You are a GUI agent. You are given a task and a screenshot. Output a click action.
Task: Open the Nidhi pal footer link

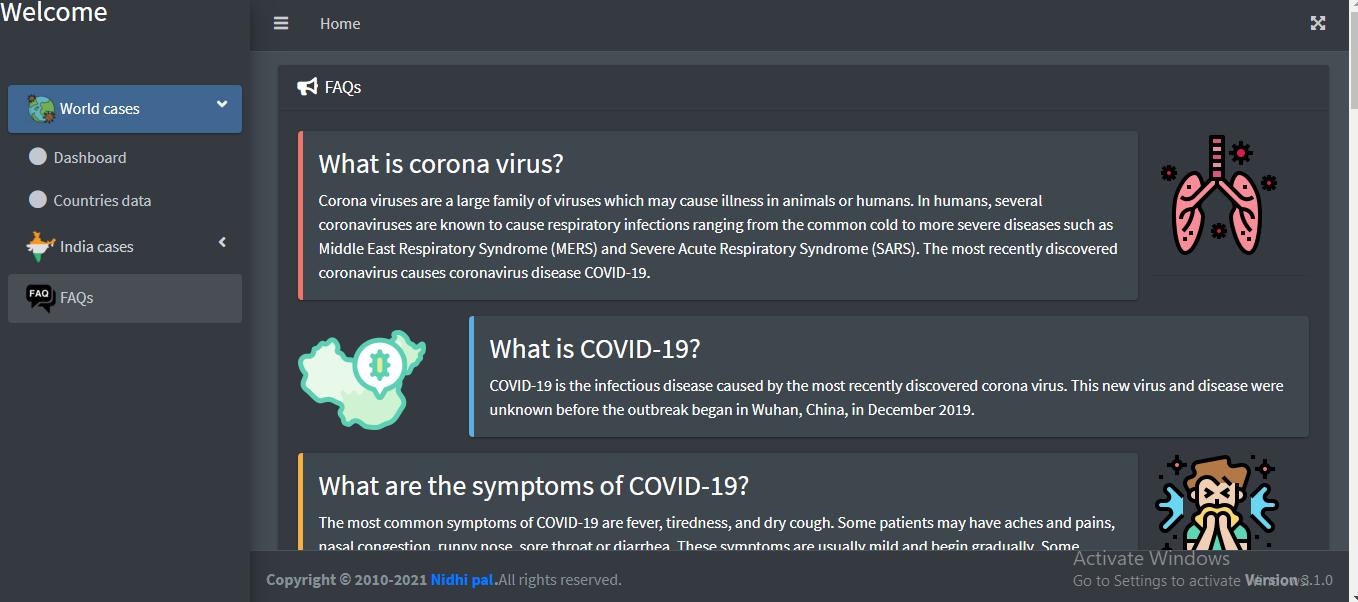click(x=462, y=580)
